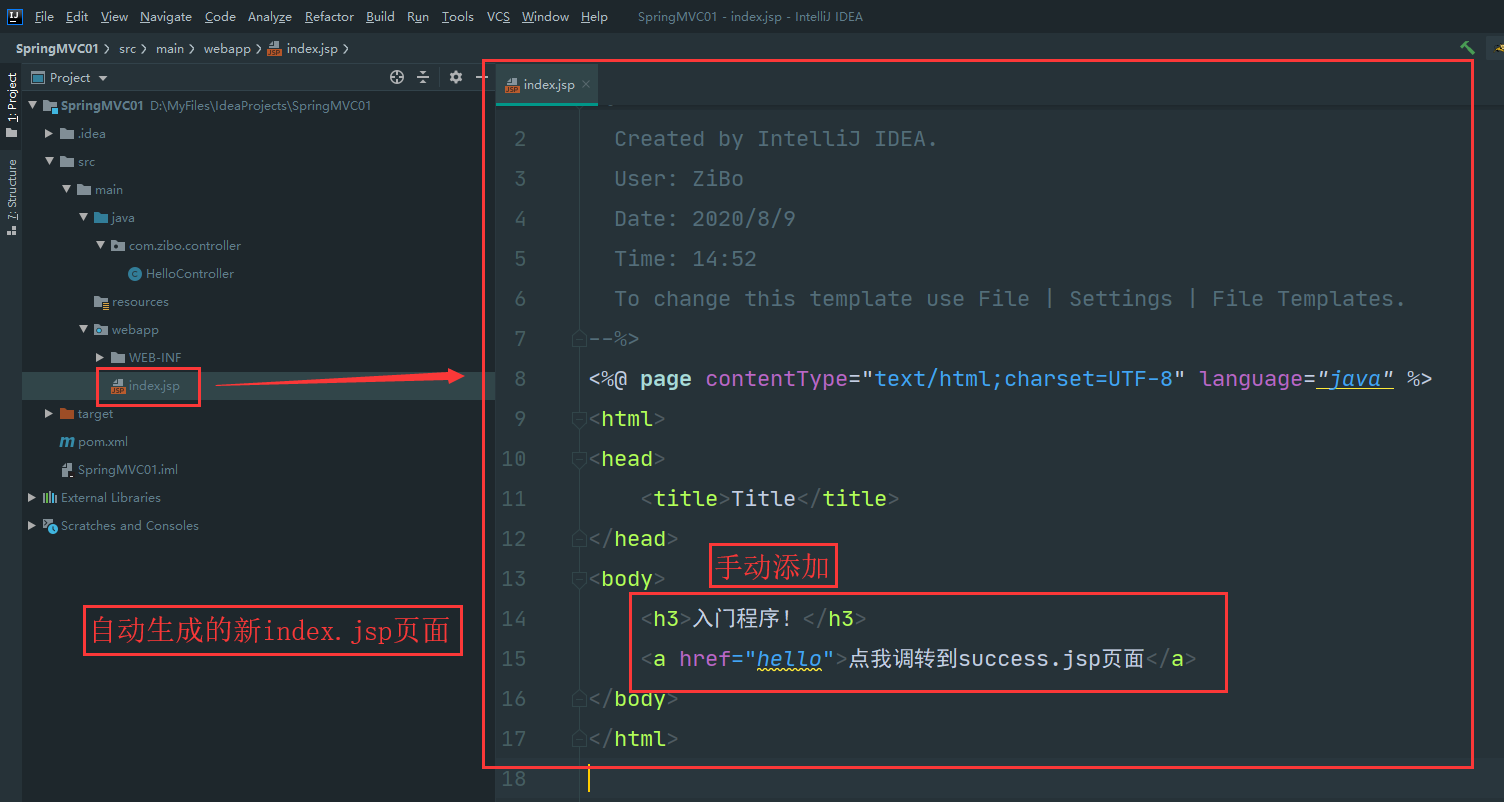The width and height of the screenshot is (1504, 802).
Task: Open Project panel settings gear
Action: point(456,77)
